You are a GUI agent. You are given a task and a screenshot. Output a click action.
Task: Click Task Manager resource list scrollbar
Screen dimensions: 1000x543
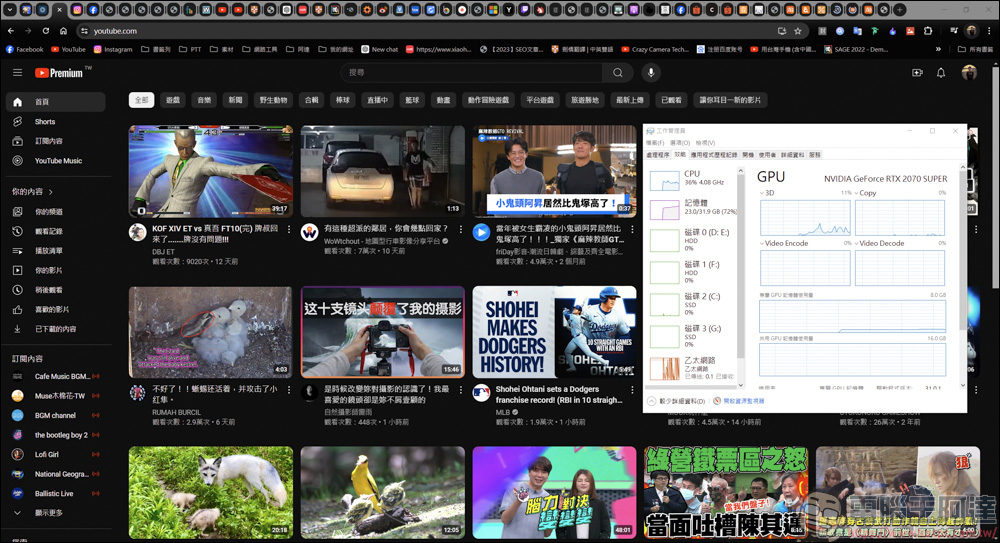[x=740, y=268]
